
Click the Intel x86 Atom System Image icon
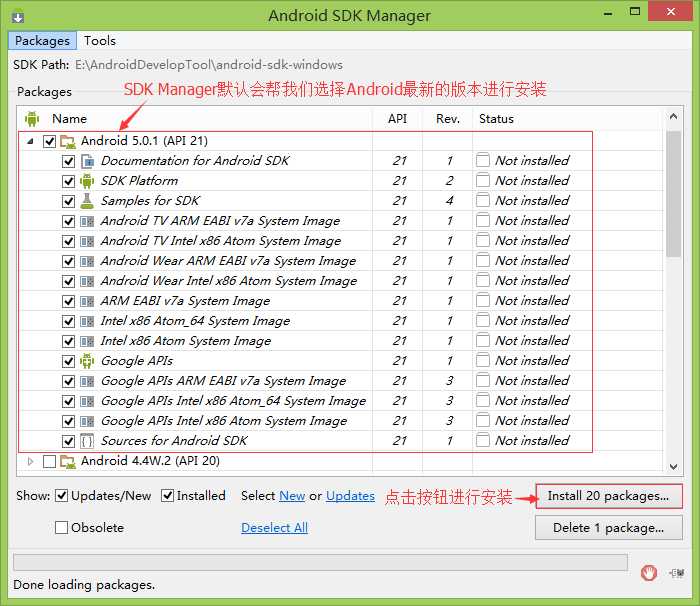click(x=88, y=341)
